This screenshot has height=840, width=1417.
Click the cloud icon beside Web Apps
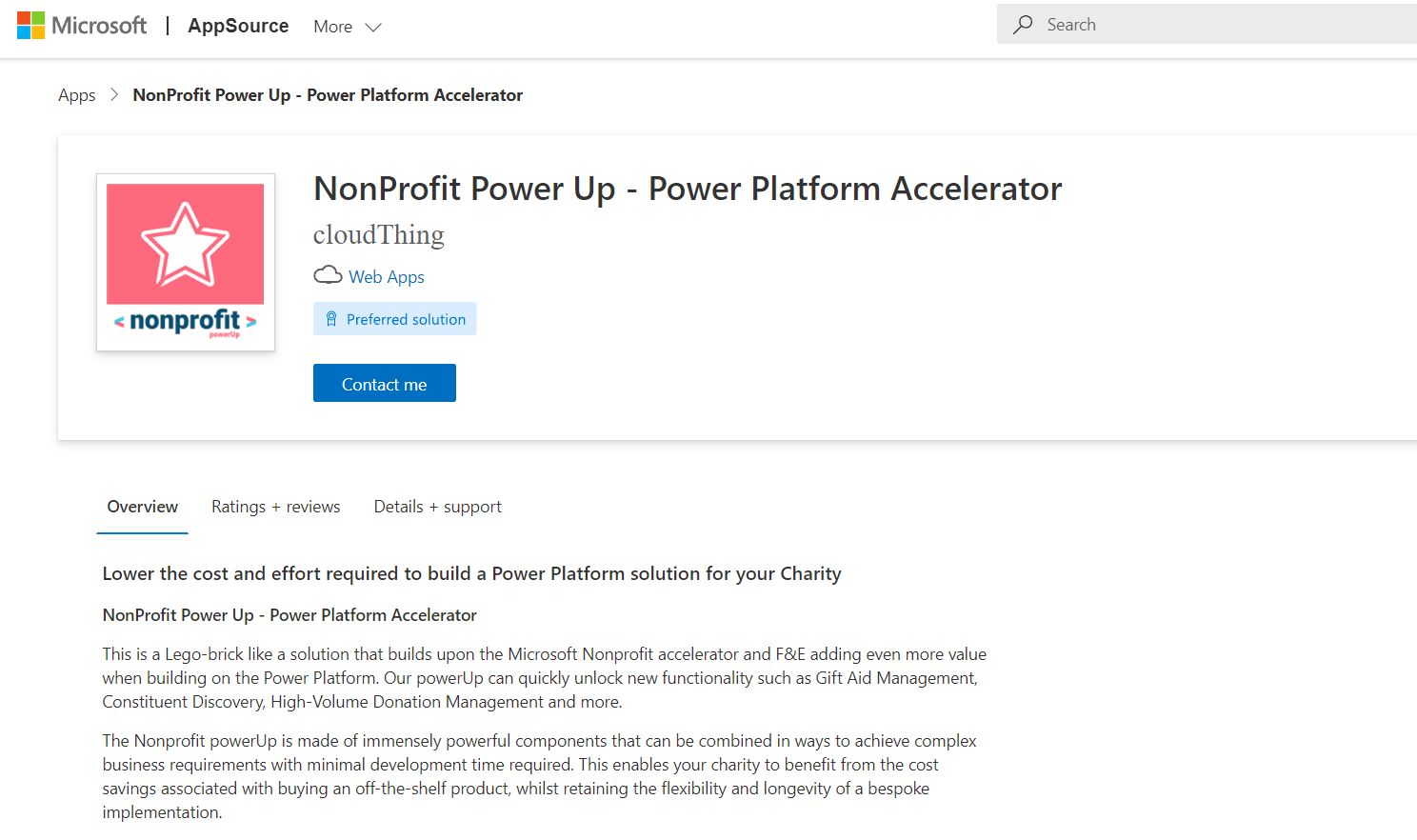[328, 275]
